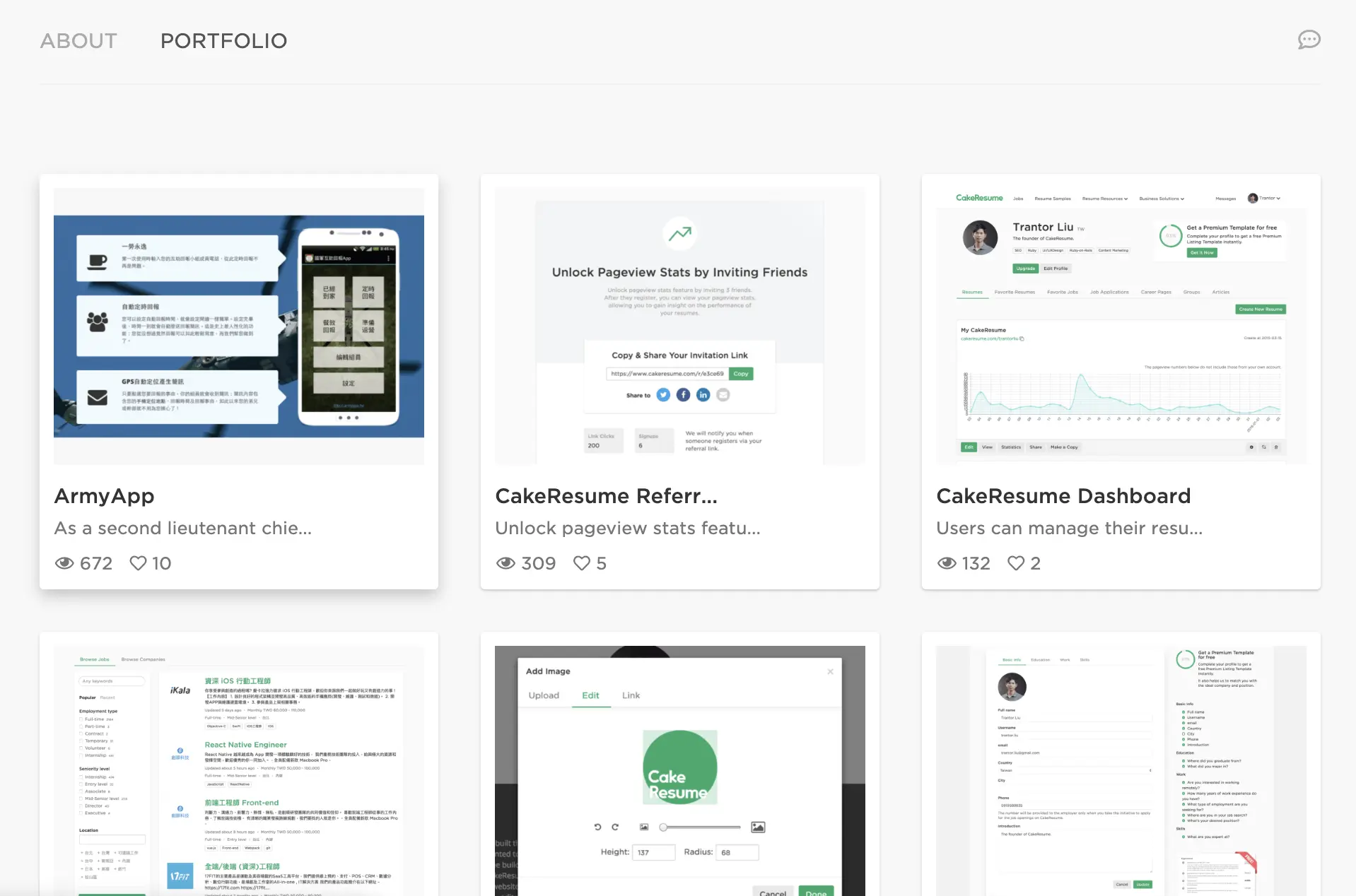Like the ArmyApp project with the heart

(138, 563)
